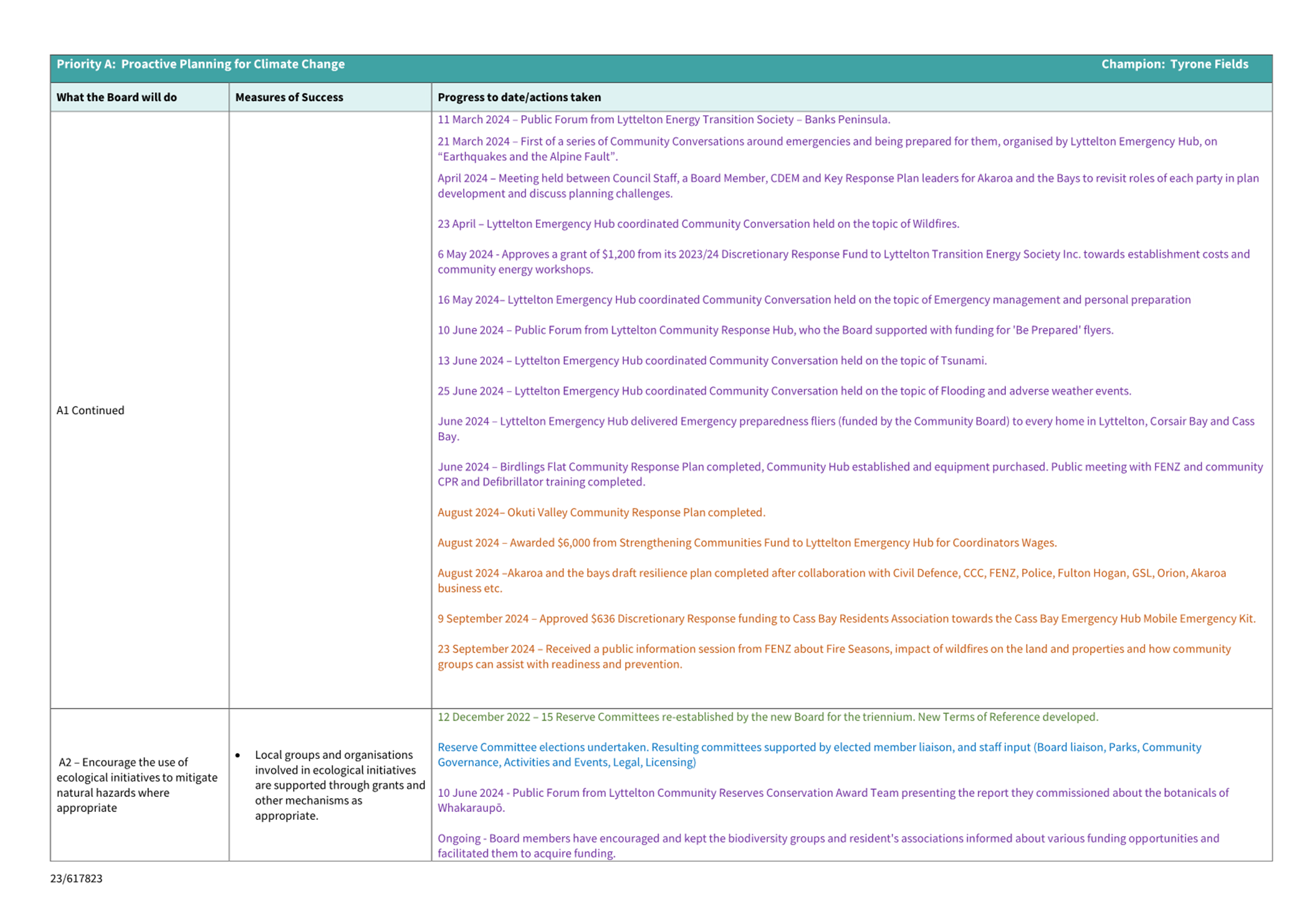Click the 11 March 2024 Public Forum entry
Viewport: 1307px width, 924px height.
coord(663,119)
